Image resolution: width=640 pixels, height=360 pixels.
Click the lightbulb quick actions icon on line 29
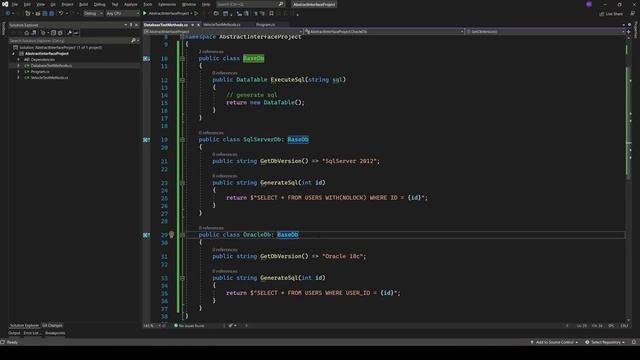pos(171,235)
